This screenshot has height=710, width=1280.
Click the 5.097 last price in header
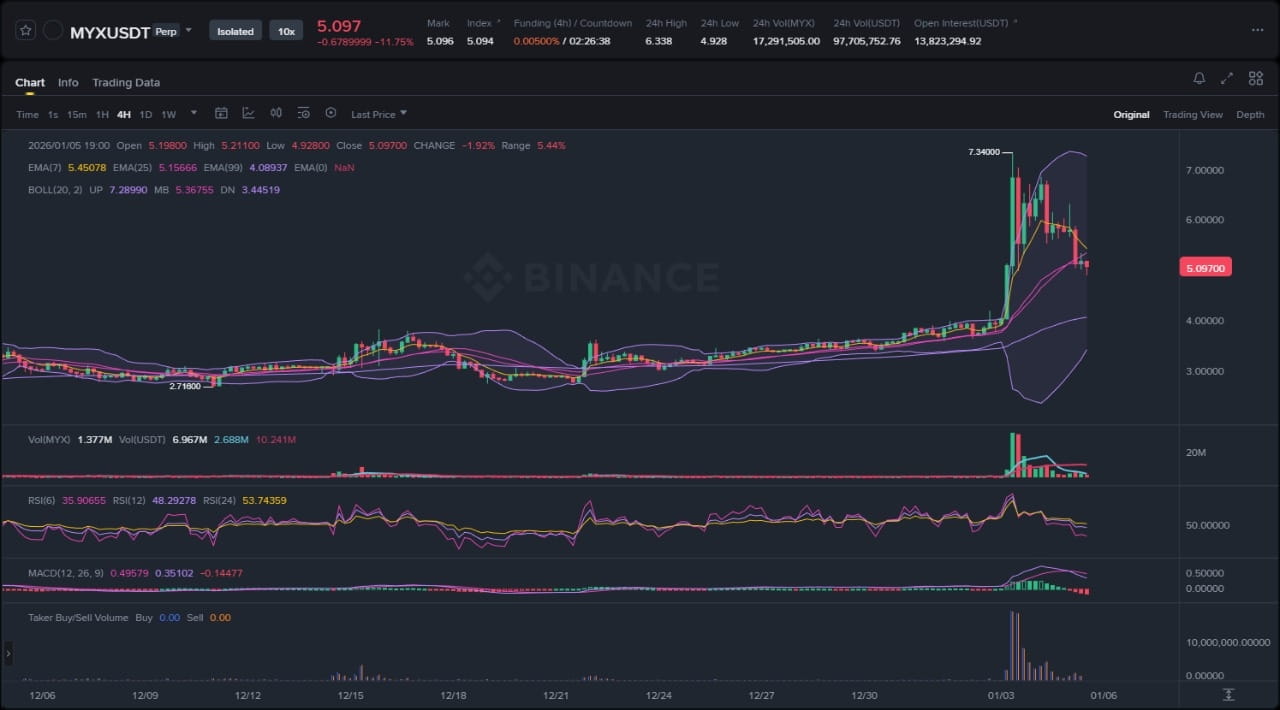[339, 25]
